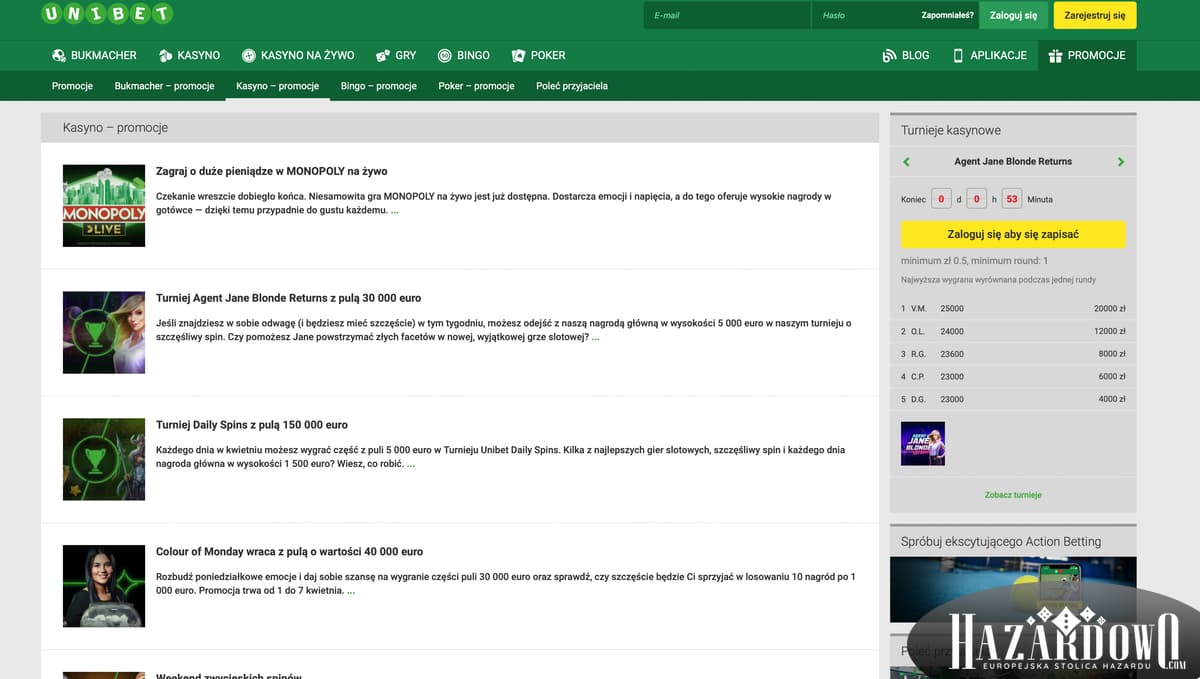Select leaderboard row 5 D.G.

(x=1013, y=399)
